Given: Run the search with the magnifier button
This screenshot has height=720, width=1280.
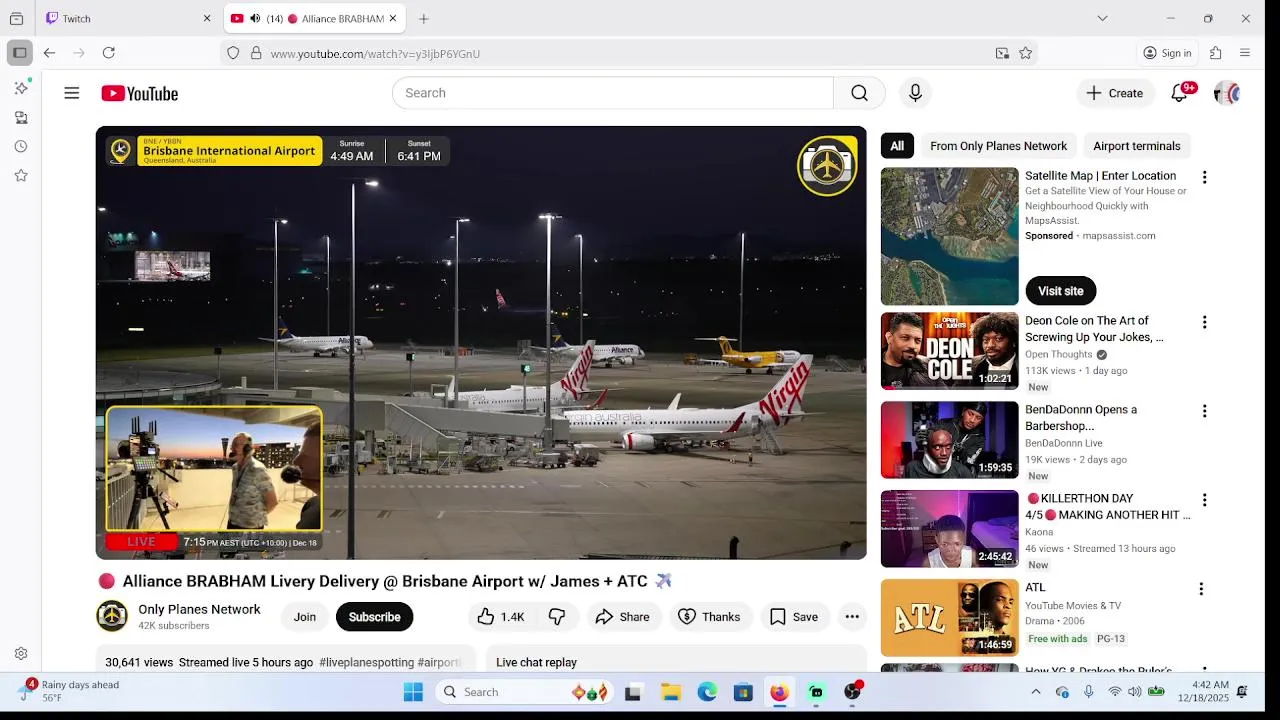Looking at the screenshot, I should [x=859, y=93].
